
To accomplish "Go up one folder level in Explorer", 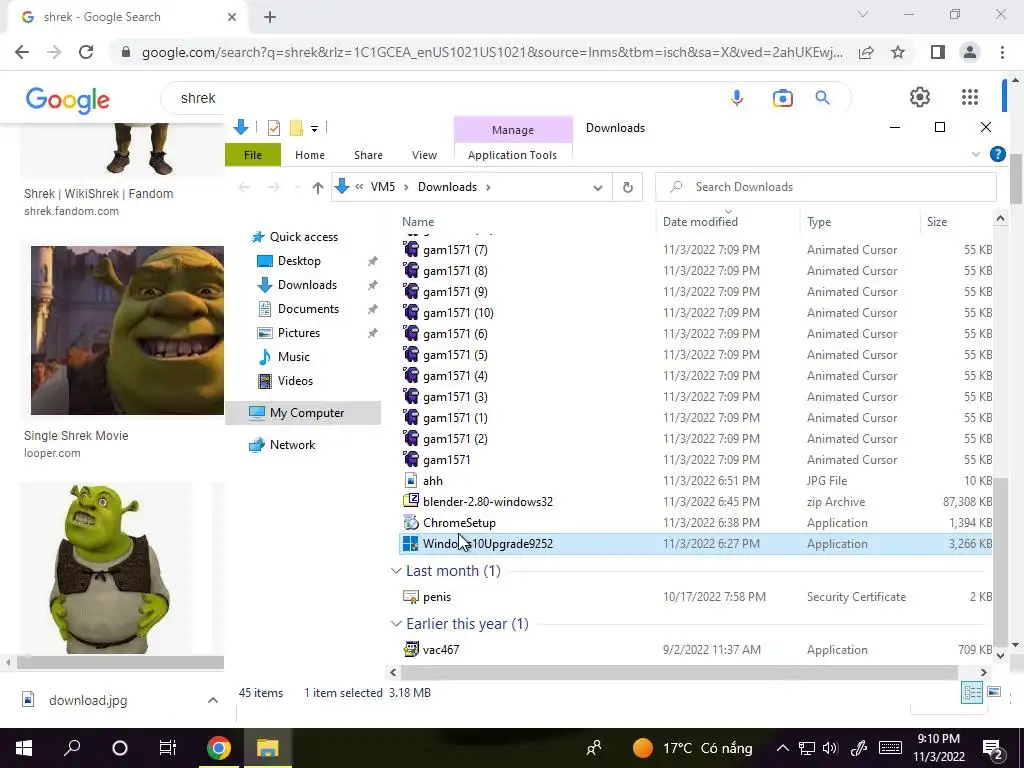I will click(317, 187).
